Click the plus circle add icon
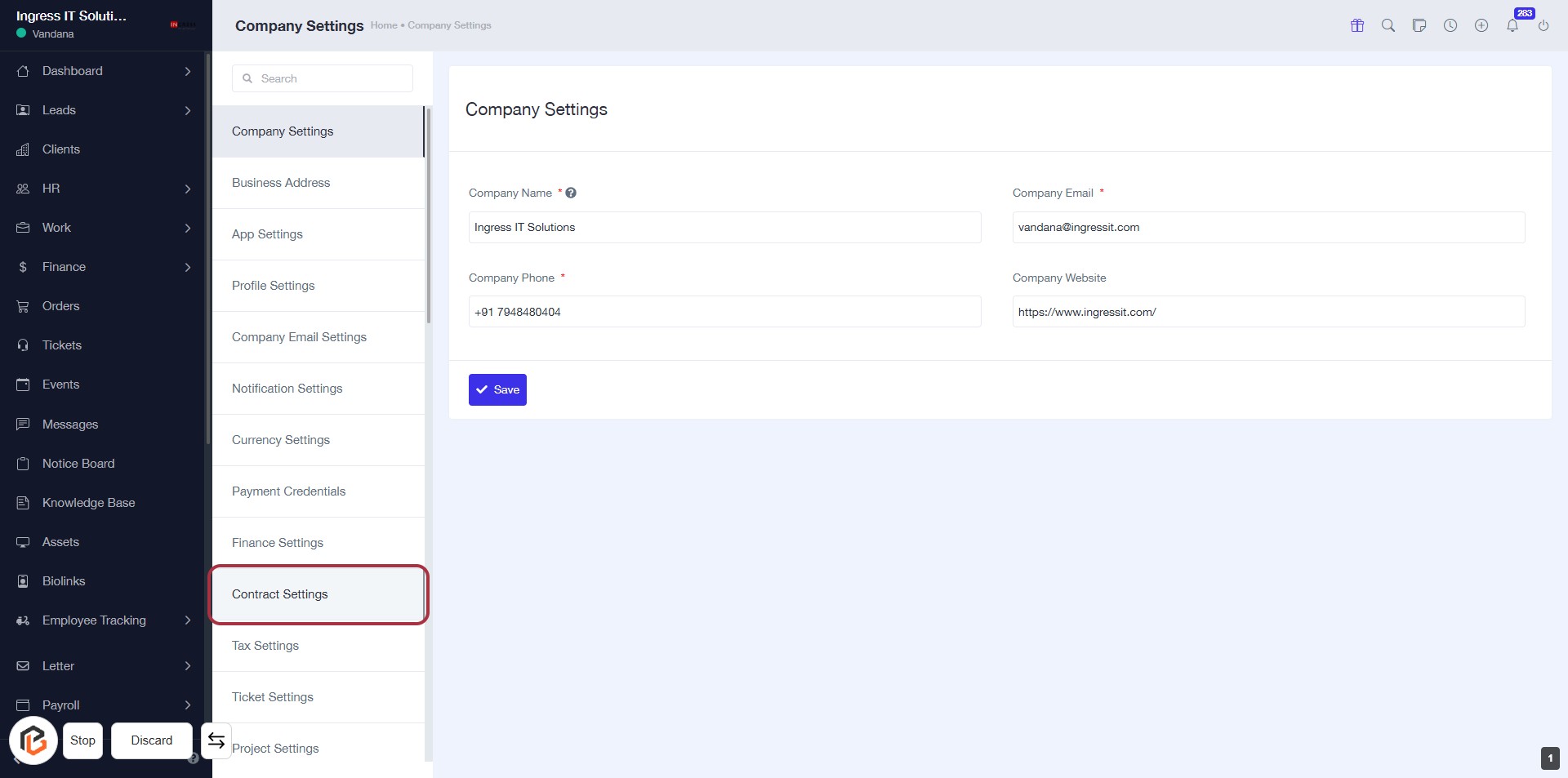1568x778 pixels. click(1481, 25)
